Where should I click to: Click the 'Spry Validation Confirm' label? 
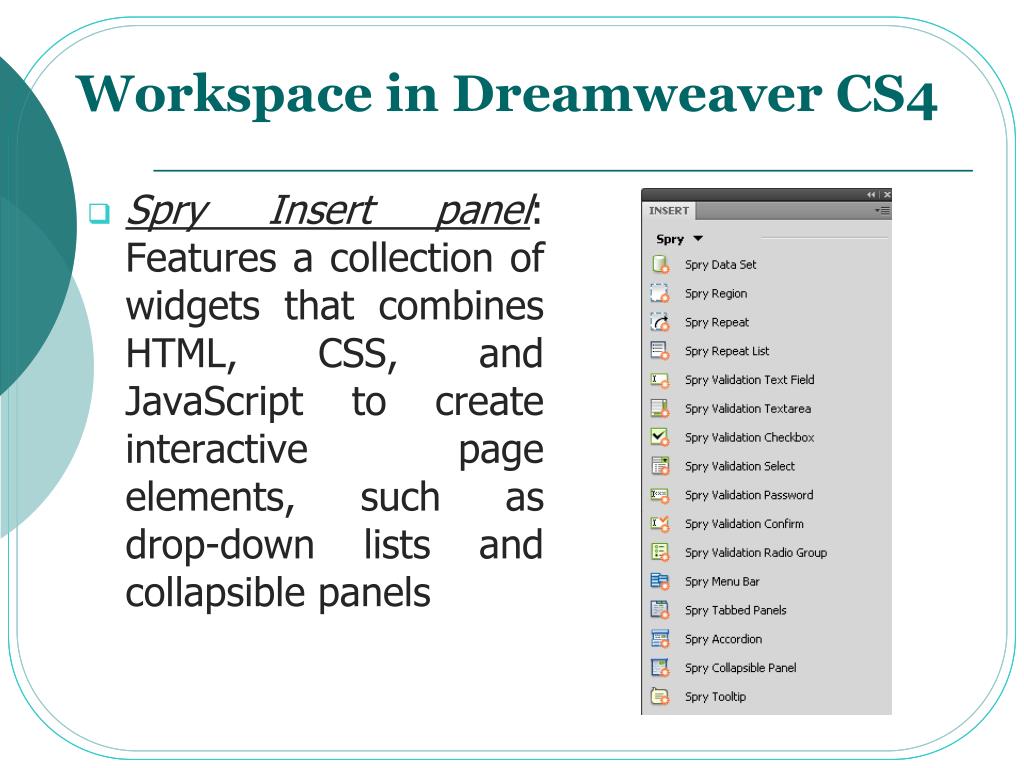pyautogui.click(x=744, y=524)
